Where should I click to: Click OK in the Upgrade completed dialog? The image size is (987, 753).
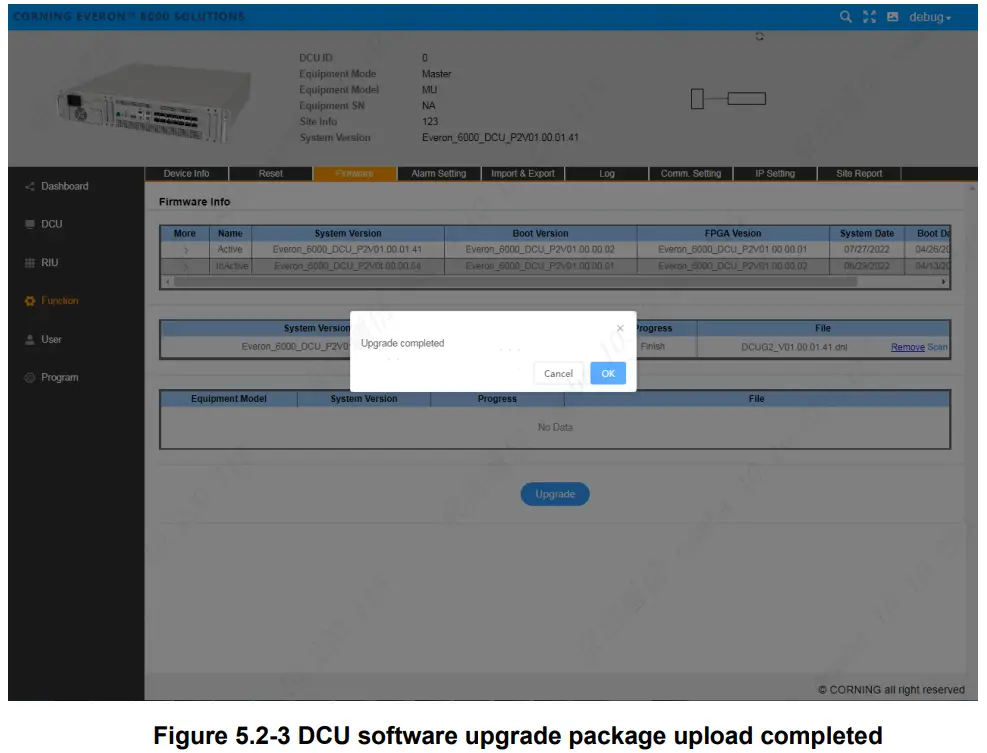tap(608, 373)
